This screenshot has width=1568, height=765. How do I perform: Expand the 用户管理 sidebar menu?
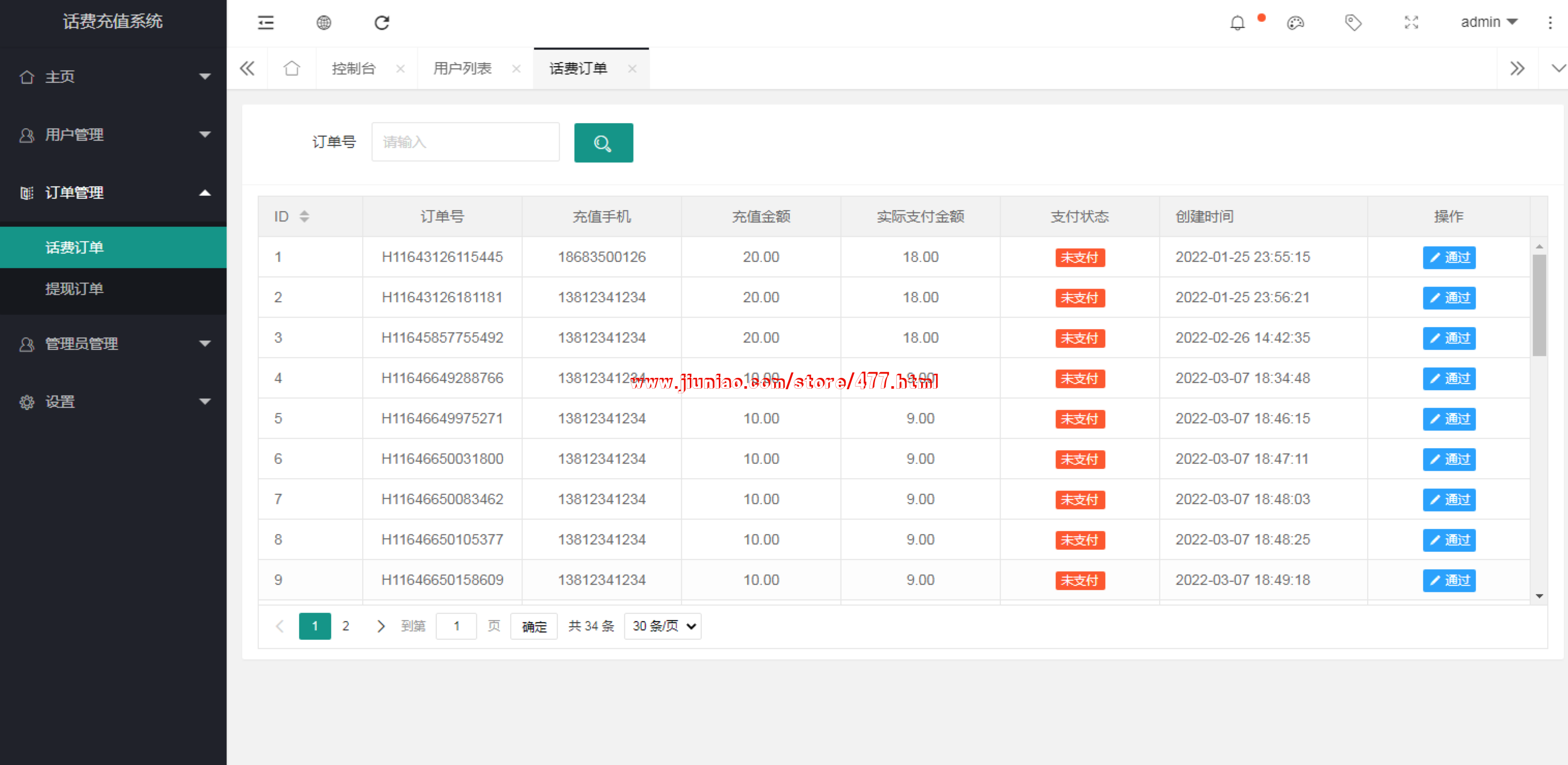coord(113,135)
